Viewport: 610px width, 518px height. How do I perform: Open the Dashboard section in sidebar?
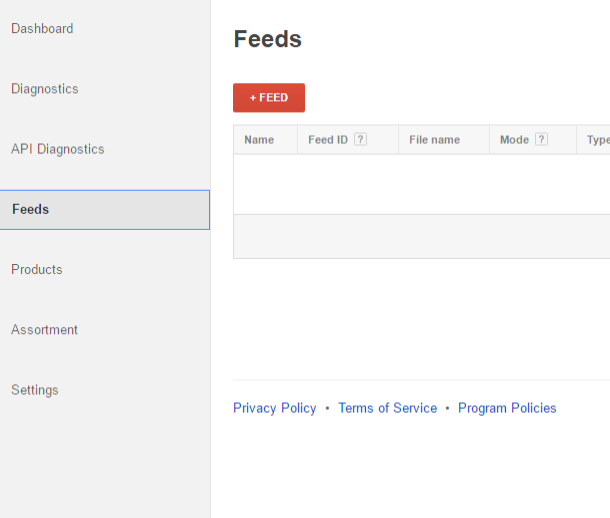[x=42, y=29]
